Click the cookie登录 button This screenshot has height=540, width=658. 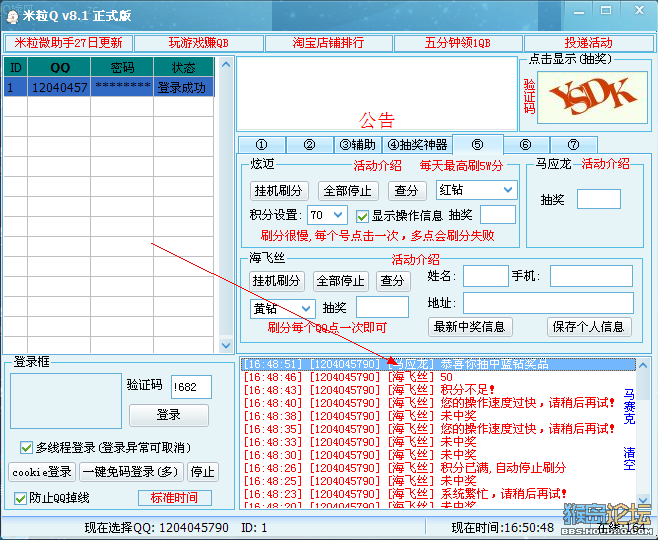[x=42, y=472]
